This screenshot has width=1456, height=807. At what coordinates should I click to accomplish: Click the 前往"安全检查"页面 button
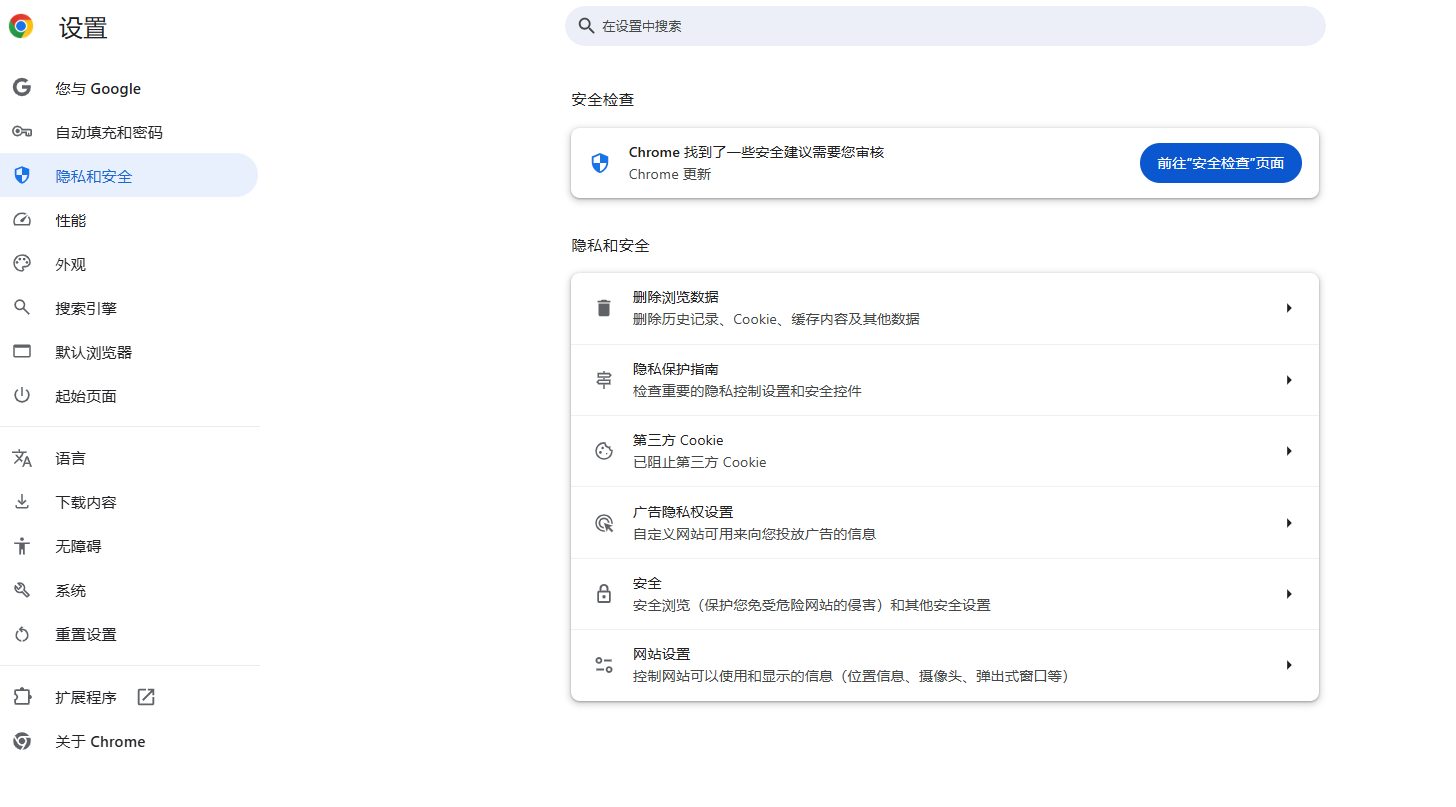[1220, 163]
